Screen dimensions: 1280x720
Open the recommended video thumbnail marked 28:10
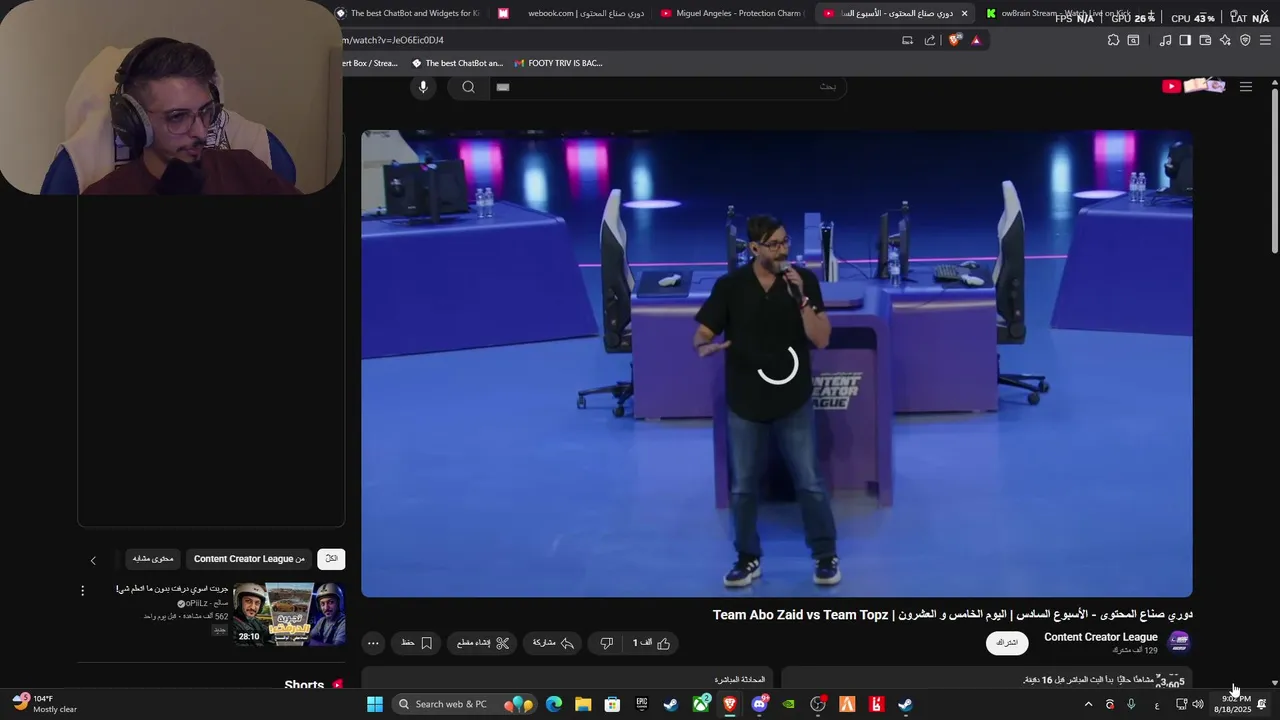pos(289,614)
